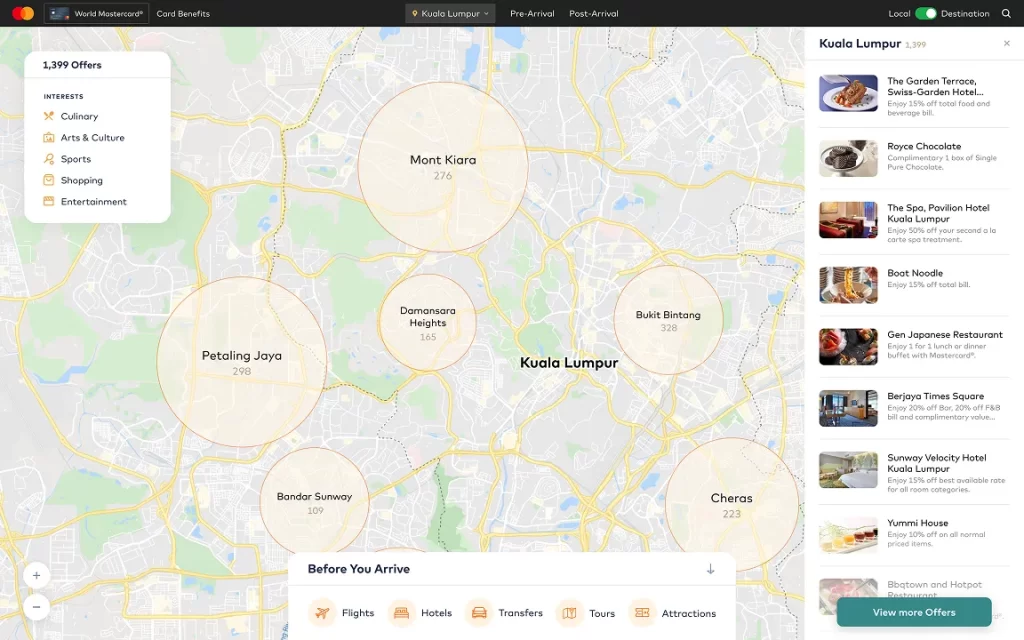Zoom in with the plus button

(36, 576)
